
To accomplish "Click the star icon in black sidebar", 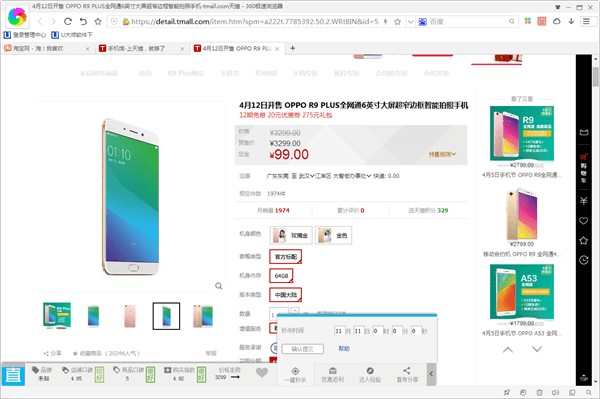I will pos(584,241).
